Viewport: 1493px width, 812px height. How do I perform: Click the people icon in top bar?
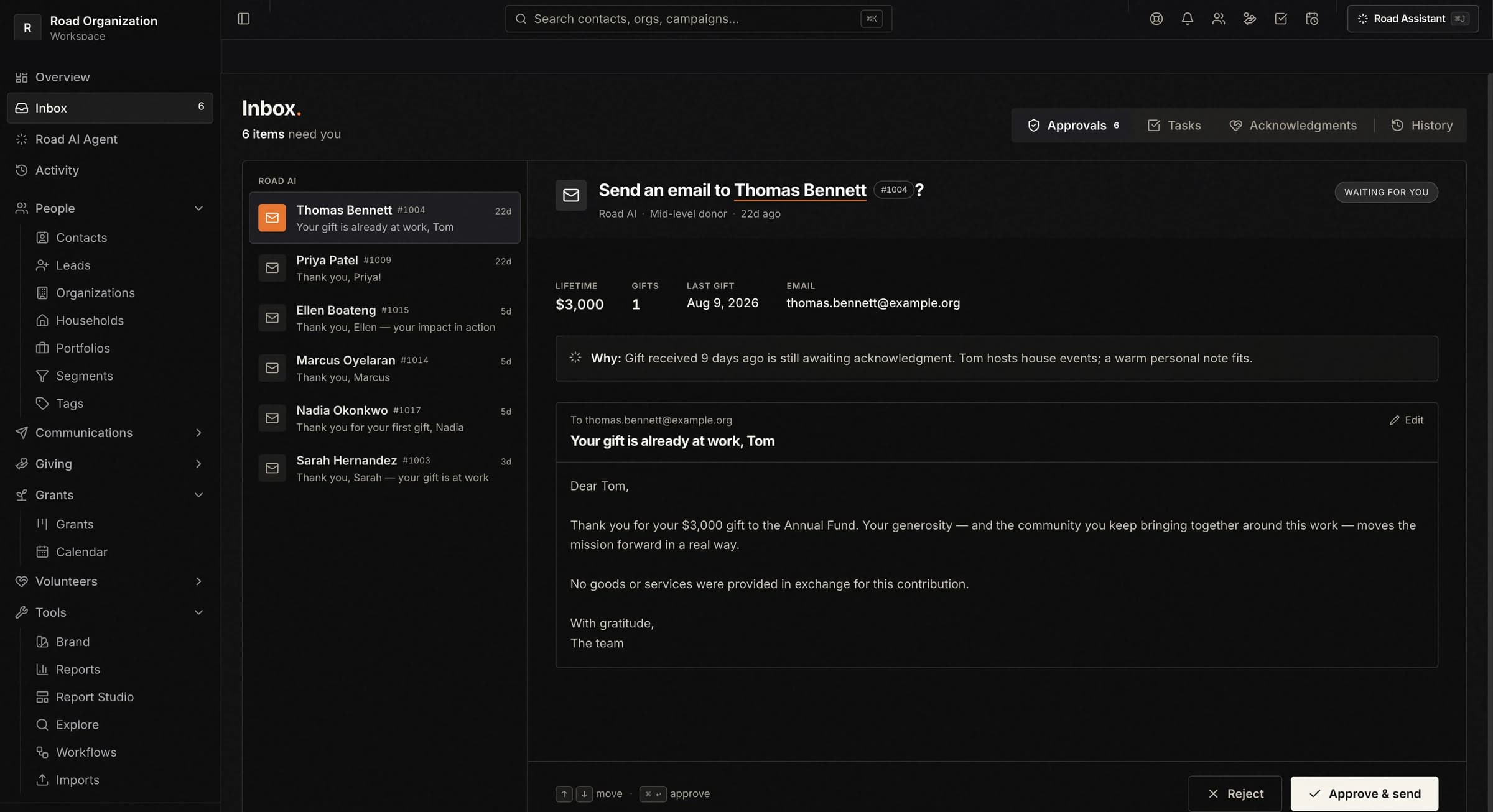[x=1218, y=19]
